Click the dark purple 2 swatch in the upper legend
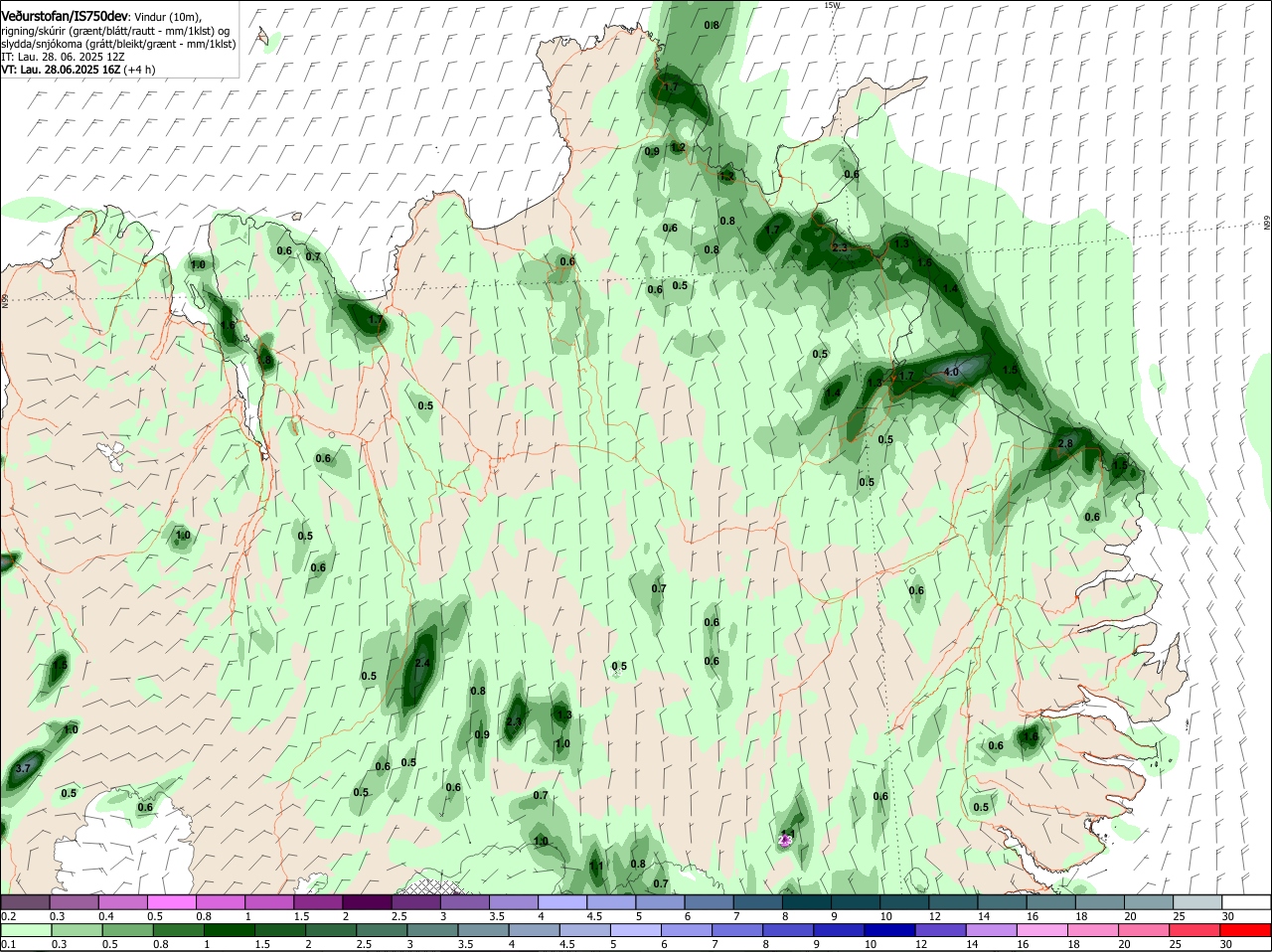The image size is (1272, 952). coord(367,902)
